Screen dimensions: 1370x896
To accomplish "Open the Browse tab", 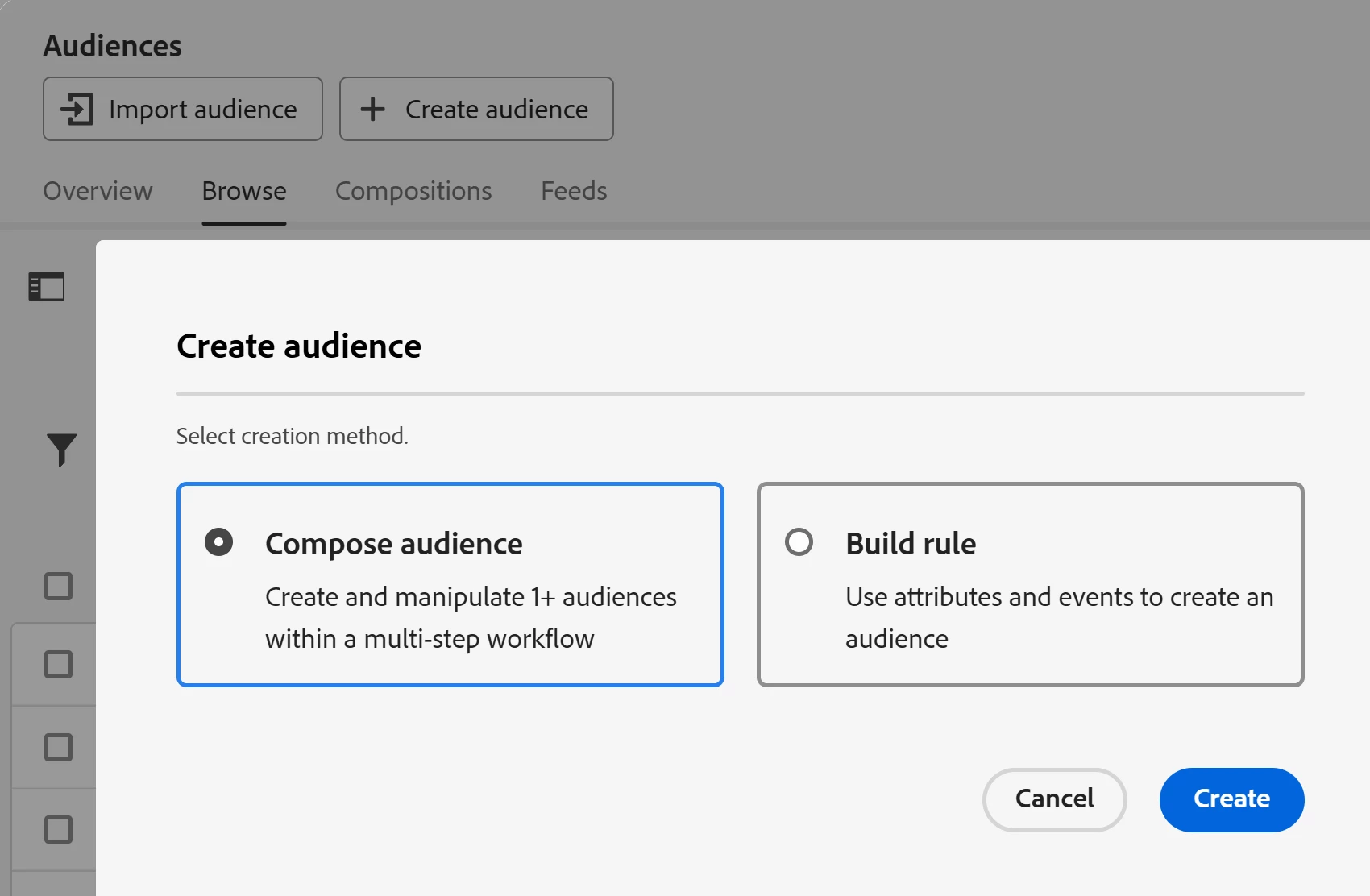I will click(x=244, y=191).
